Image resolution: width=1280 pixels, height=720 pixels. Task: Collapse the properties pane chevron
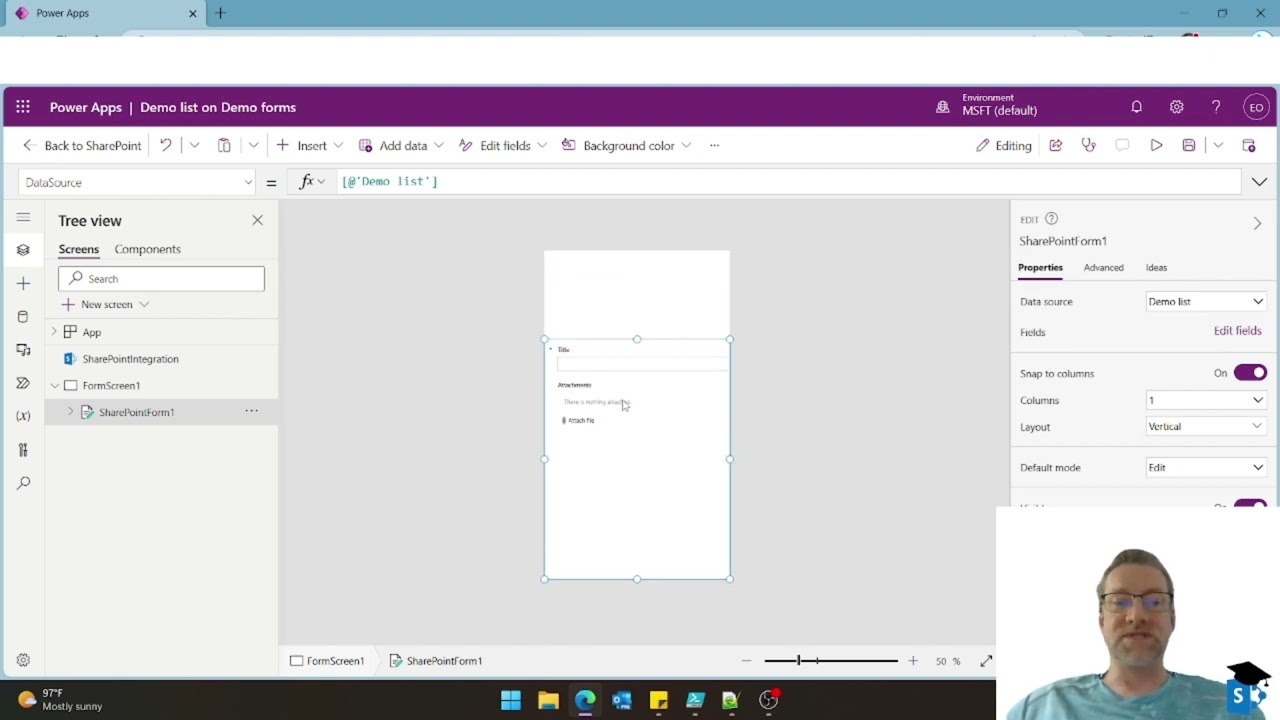tap(1257, 223)
